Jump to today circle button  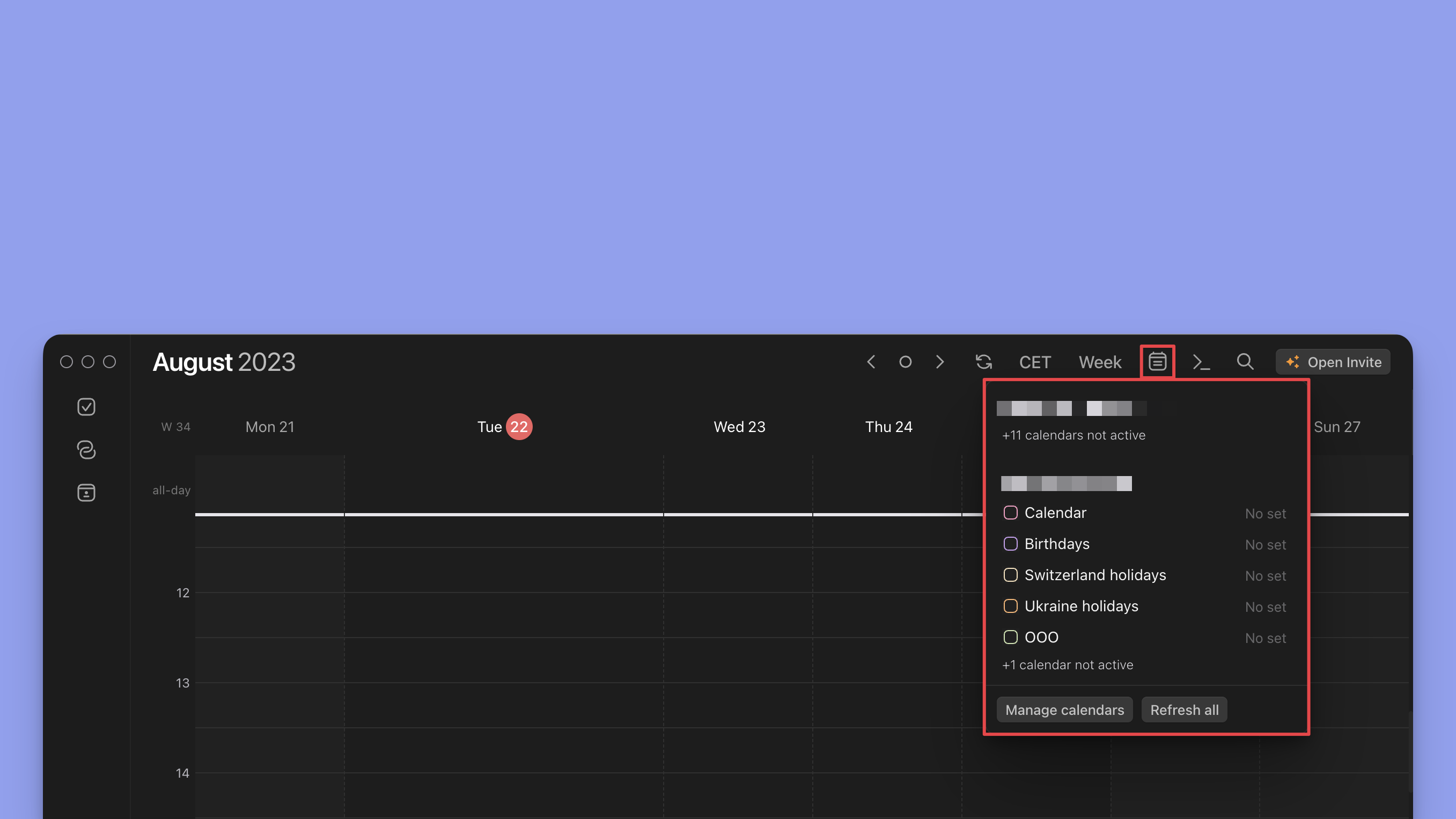(x=906, y=362)
